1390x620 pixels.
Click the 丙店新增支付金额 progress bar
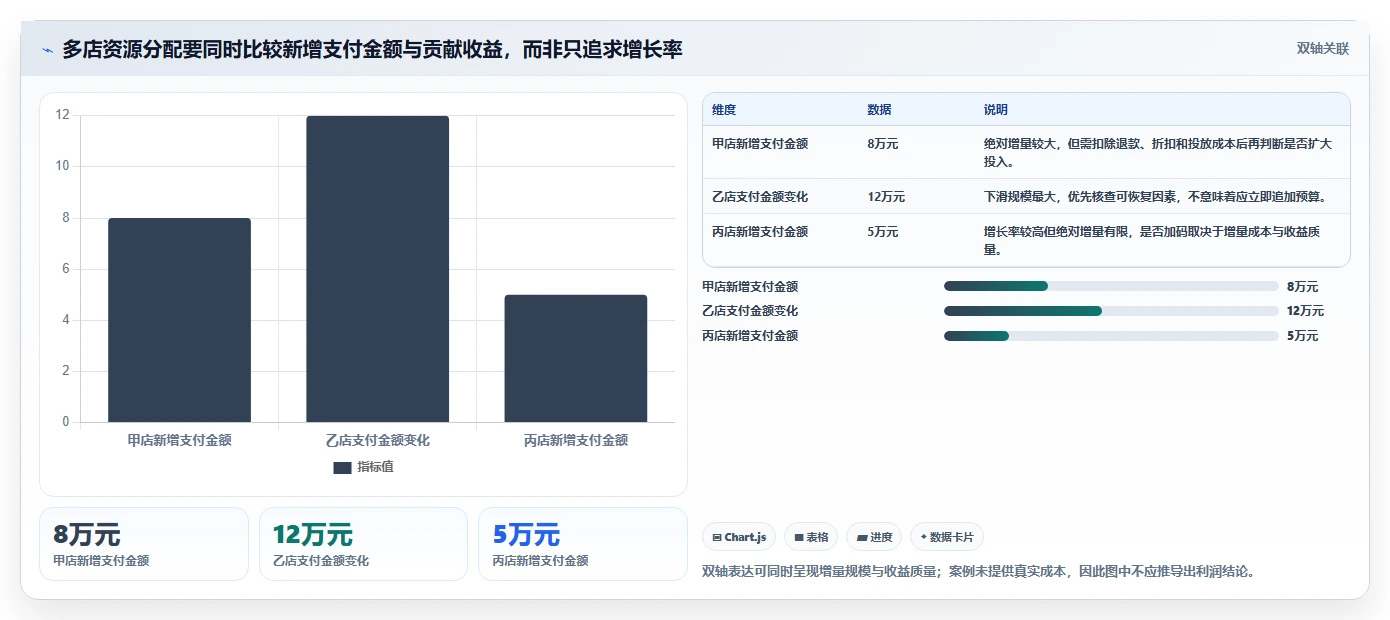click(x=1111, y=336)
